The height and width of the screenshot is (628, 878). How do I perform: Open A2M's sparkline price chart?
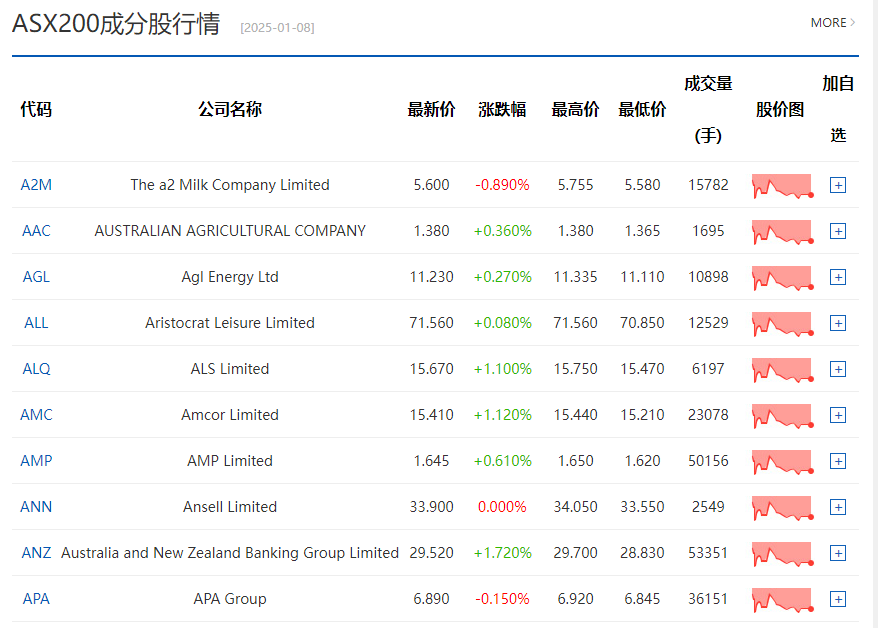tap(781, 185)
